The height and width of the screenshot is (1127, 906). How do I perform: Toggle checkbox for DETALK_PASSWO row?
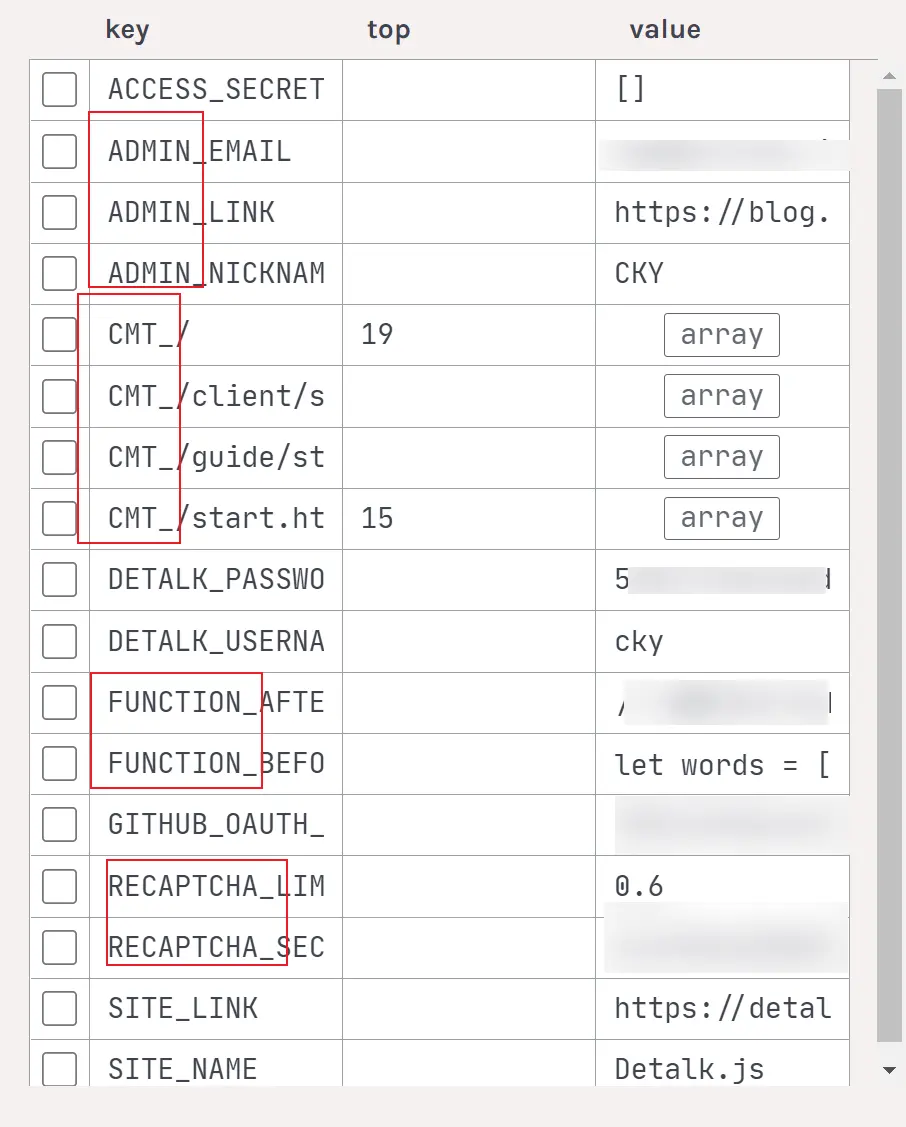[59, 580]
